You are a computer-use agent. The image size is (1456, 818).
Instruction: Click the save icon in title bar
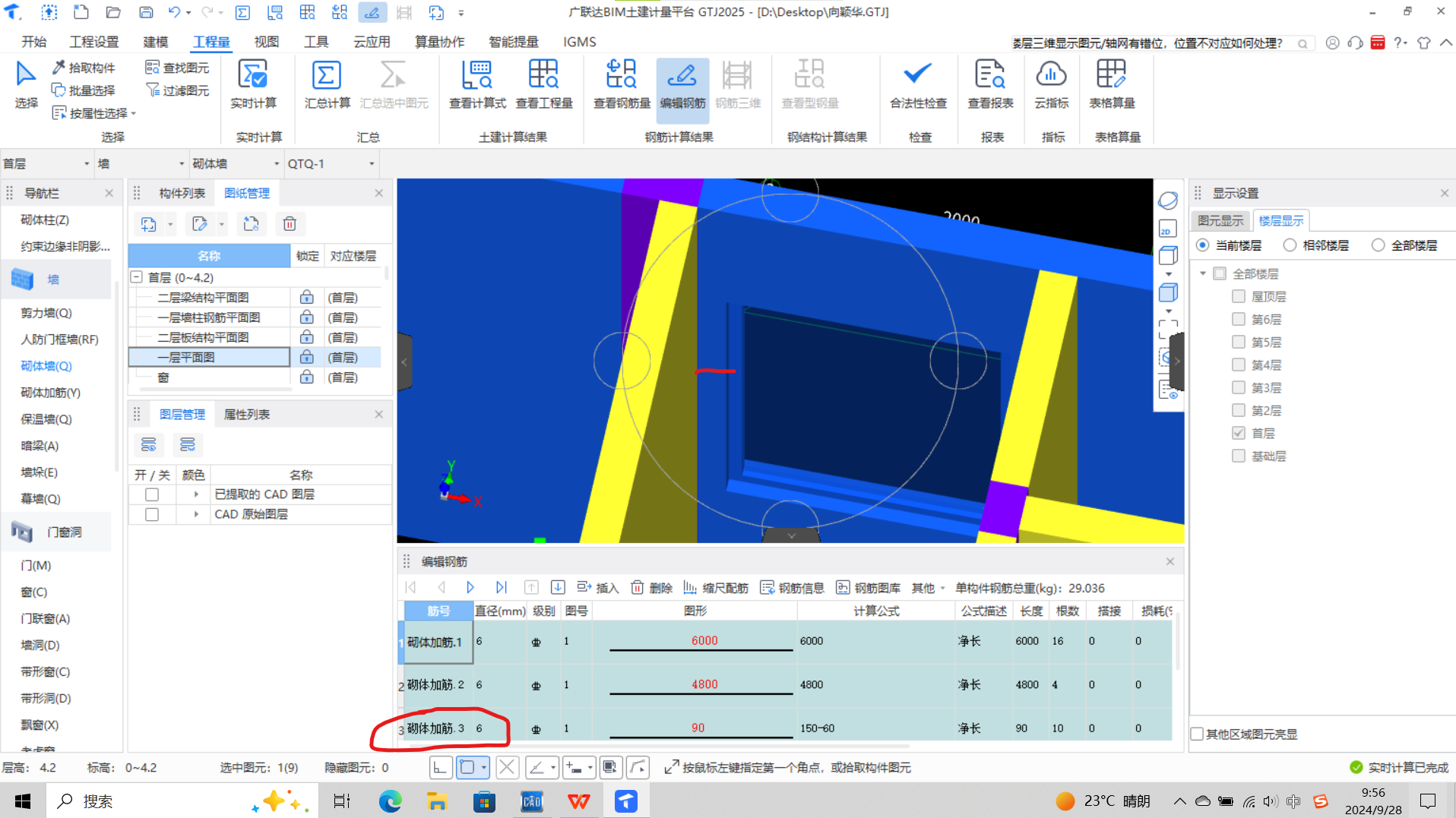coord(146,12)
